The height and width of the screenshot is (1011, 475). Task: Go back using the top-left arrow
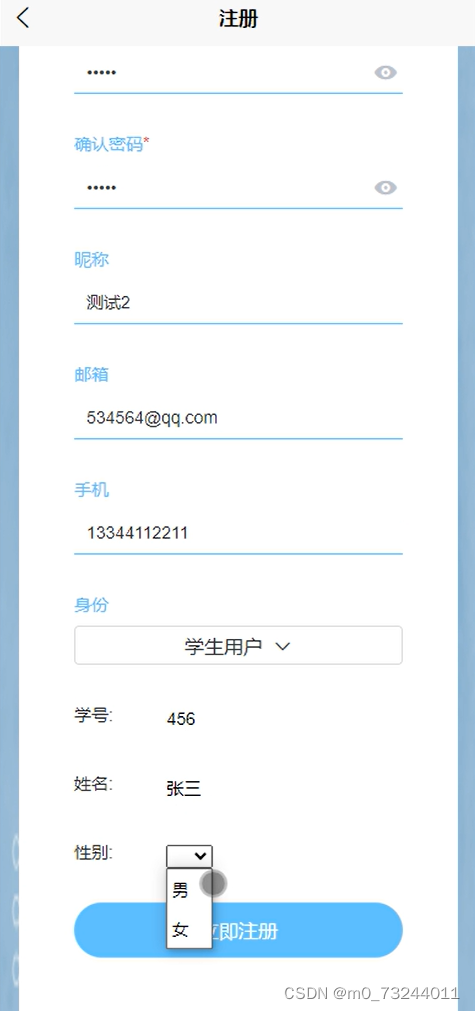[23, 18]
